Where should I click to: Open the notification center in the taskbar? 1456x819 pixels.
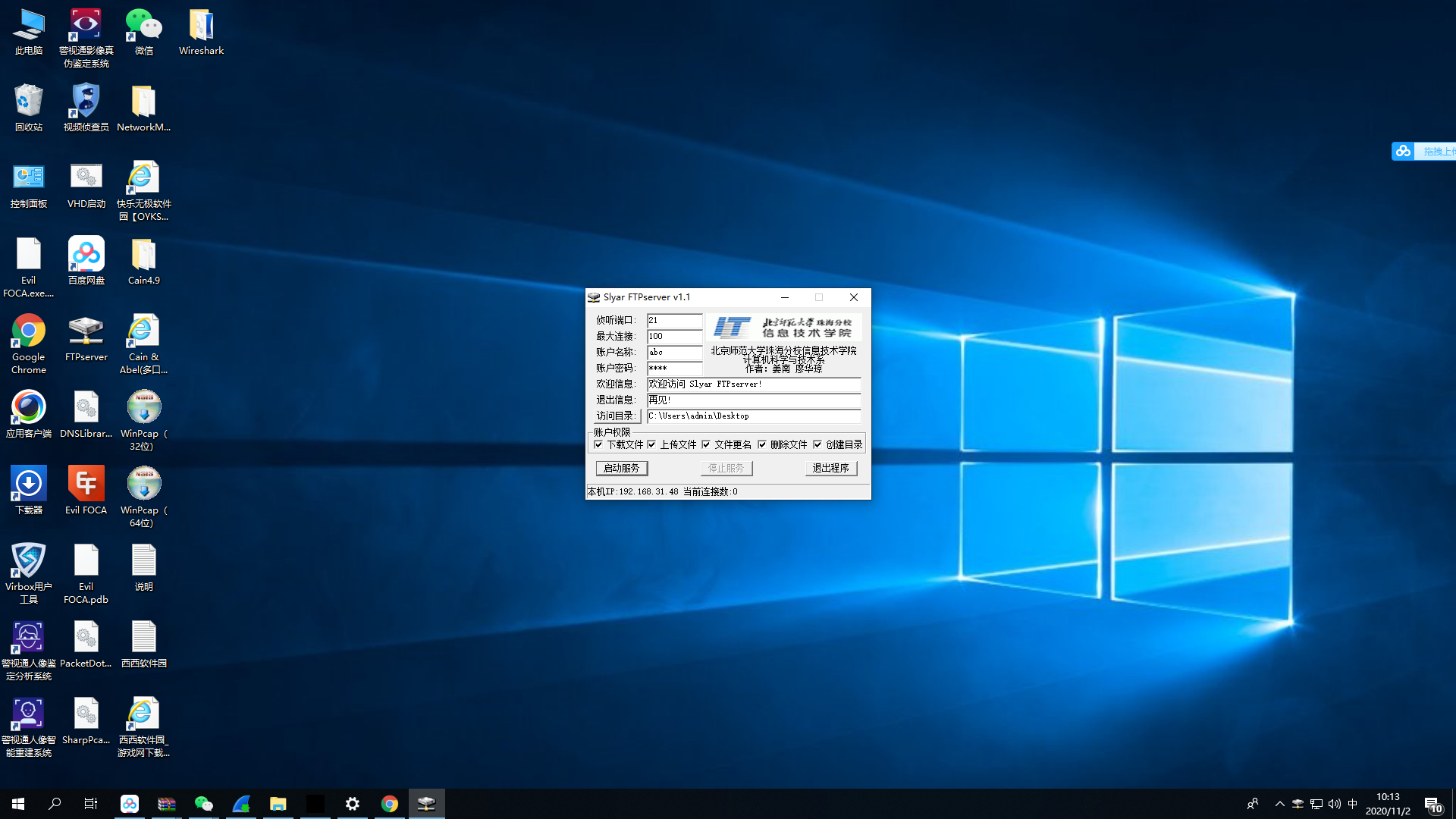point(1432,804)
